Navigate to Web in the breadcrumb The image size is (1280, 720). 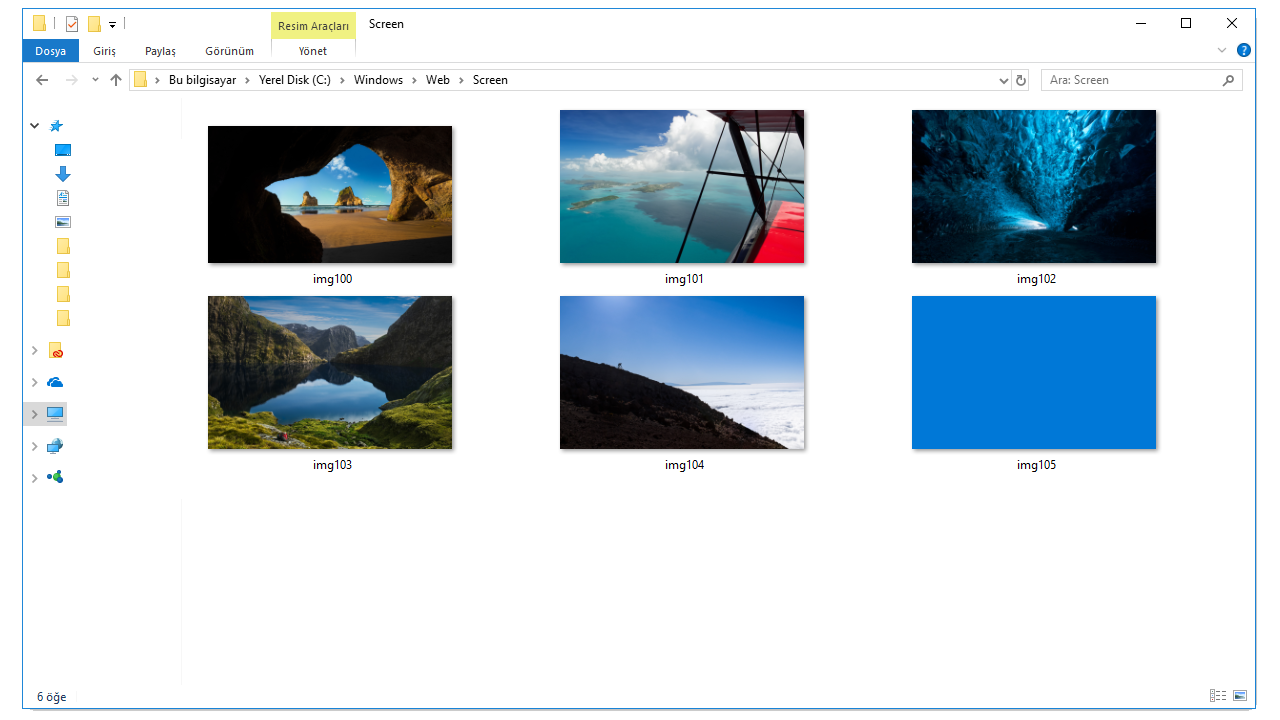pyautogui.click(x=438, y=80)
